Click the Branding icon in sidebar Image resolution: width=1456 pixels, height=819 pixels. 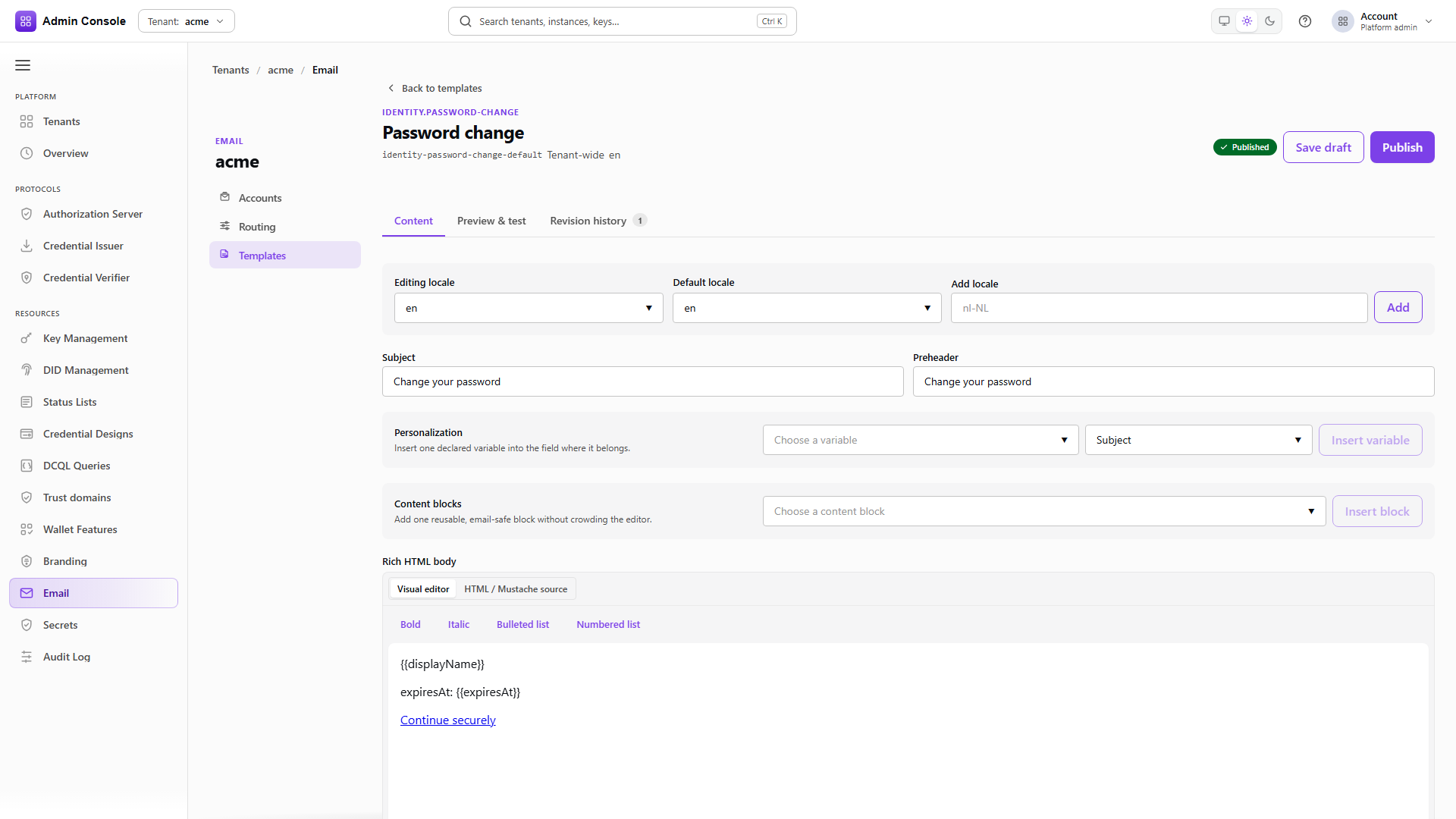pyautogui.click(x=27, y=561)
